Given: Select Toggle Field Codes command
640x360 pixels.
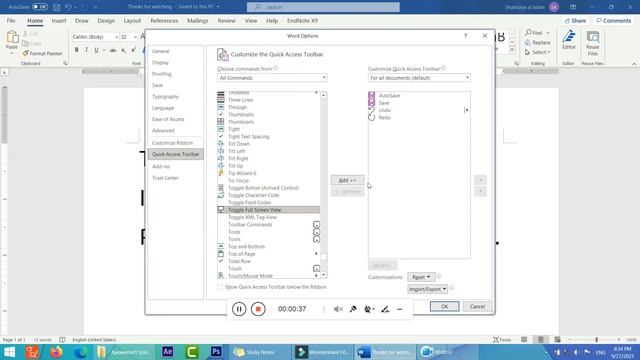Looking at the screenshot, I should 269,202.
